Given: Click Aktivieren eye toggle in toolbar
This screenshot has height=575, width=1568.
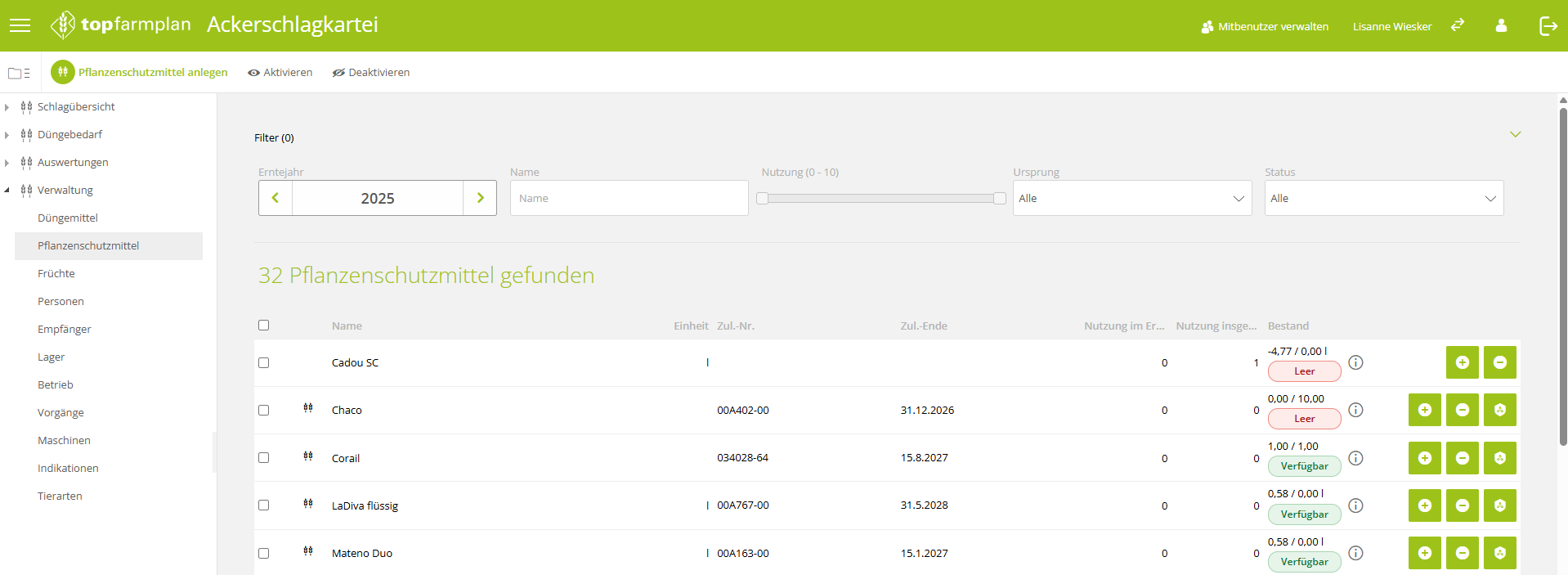Looking at the screenshot, I should 280,73.
